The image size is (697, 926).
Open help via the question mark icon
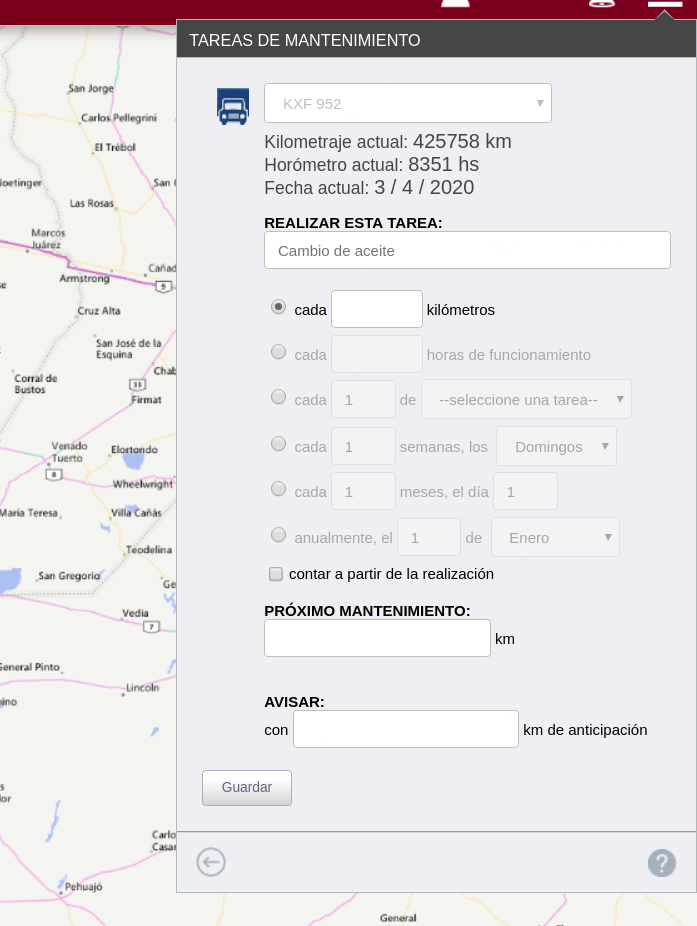click(661, 862)
